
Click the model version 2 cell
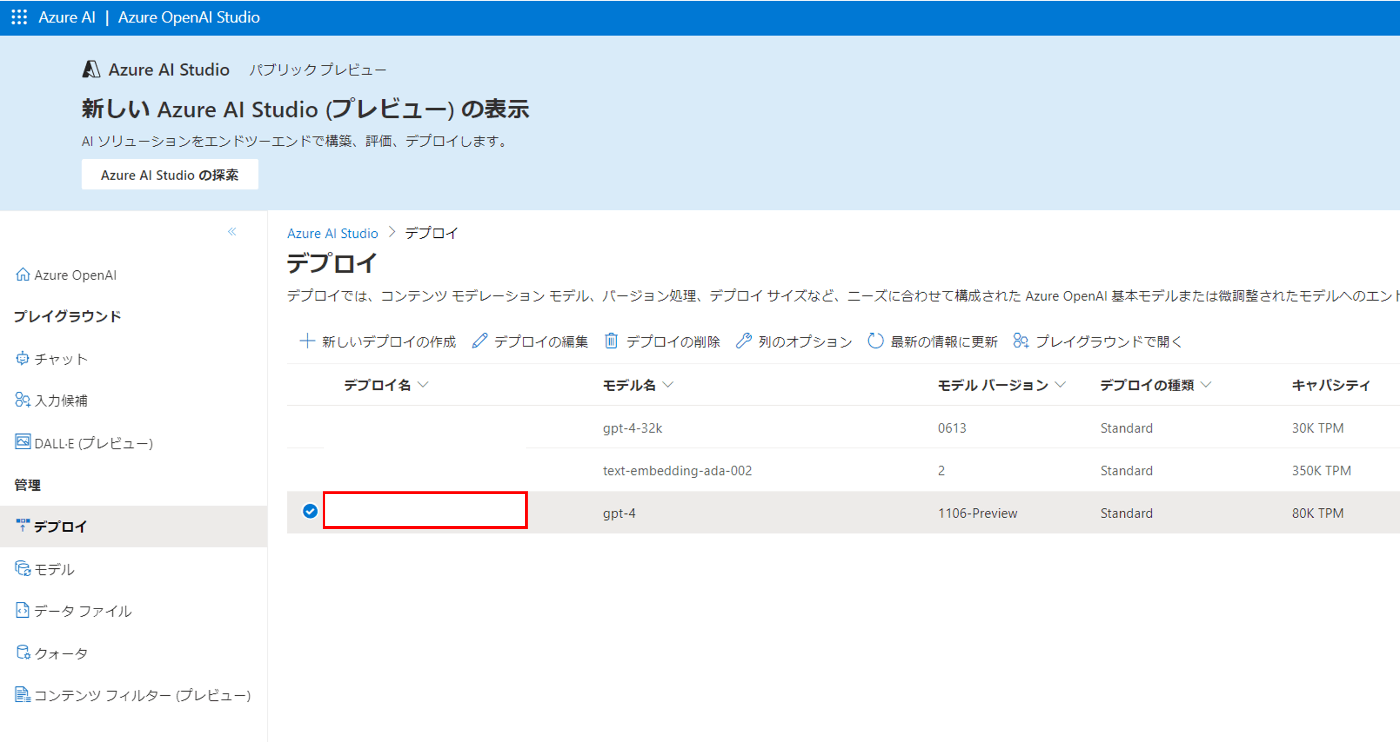[942, 470]
